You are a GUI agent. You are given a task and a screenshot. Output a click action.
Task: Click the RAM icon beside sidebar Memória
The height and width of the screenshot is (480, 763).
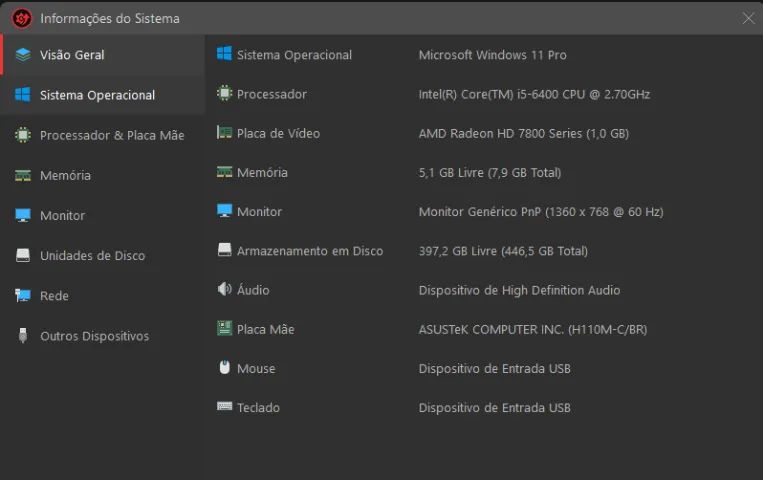(23, 175)
